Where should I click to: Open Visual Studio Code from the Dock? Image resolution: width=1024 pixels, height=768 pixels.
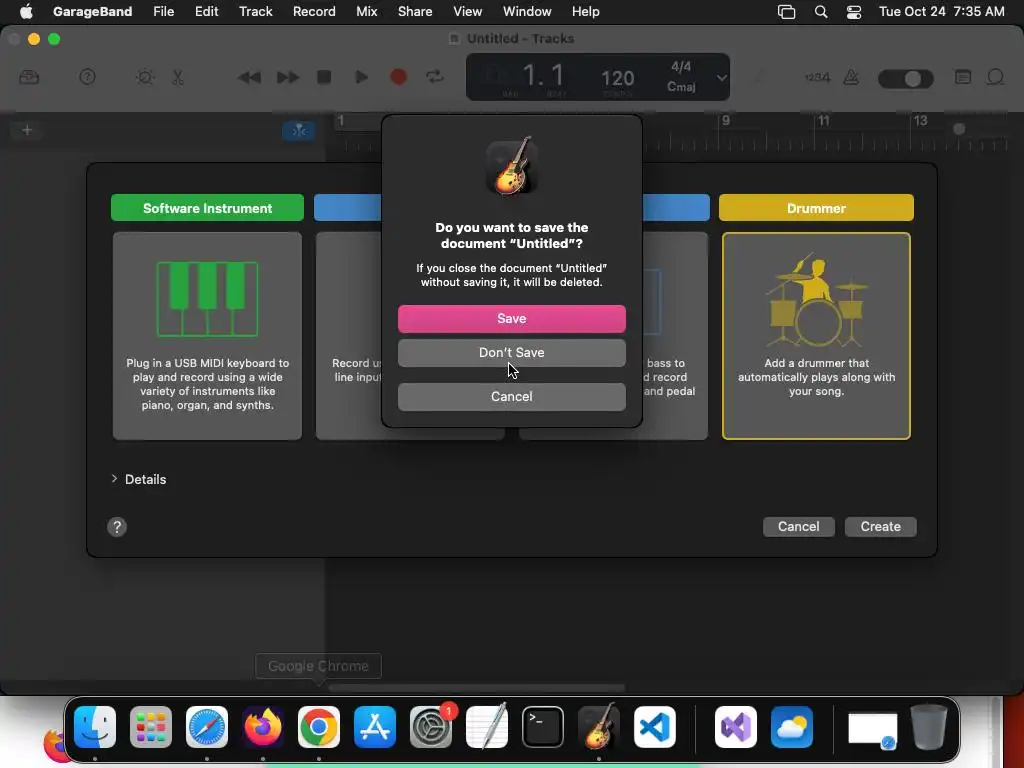654,727
